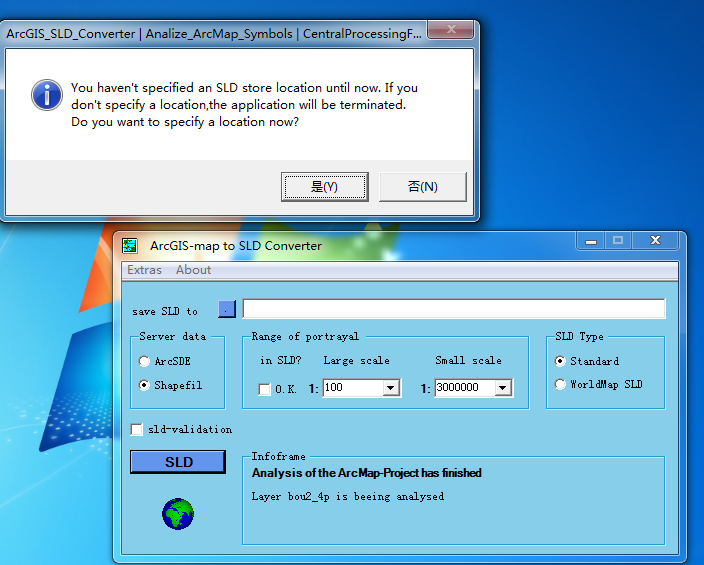Open the Extras menu

[144, 270]
